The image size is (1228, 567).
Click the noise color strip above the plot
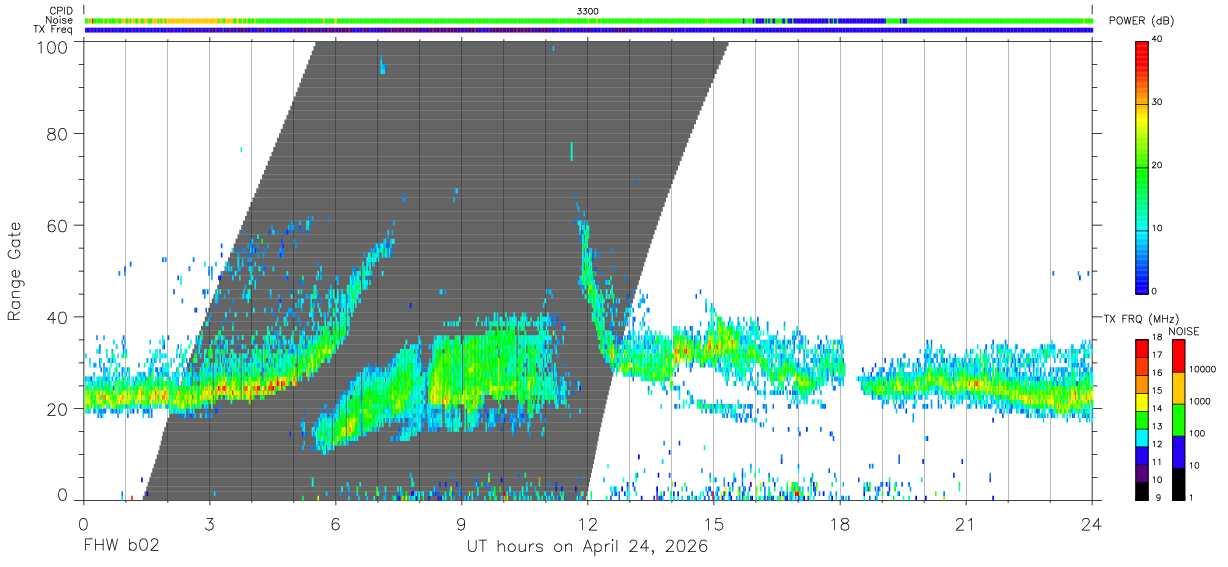coord(588,20)
